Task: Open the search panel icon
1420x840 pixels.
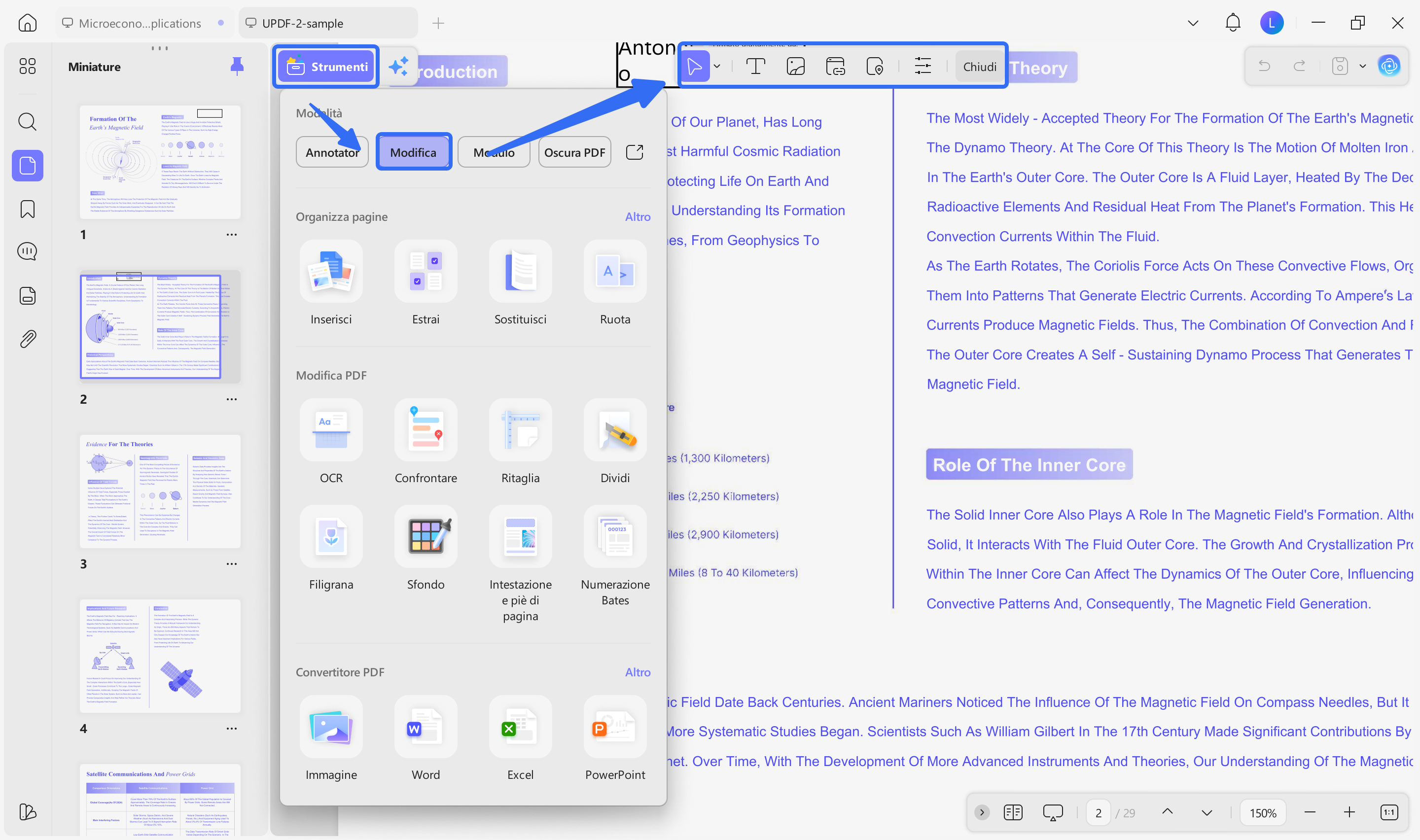Action: pos(27,121)
